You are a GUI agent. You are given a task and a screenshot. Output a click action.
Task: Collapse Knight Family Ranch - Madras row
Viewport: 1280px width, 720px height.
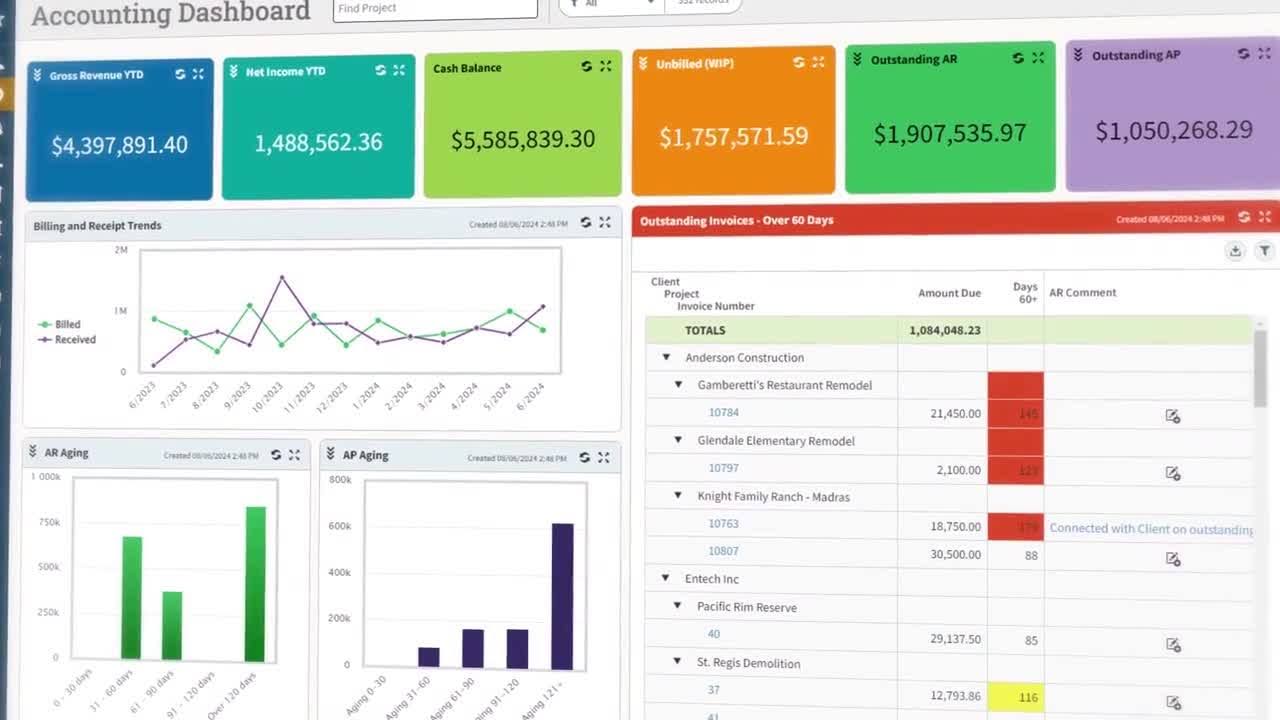pos(678,495)
